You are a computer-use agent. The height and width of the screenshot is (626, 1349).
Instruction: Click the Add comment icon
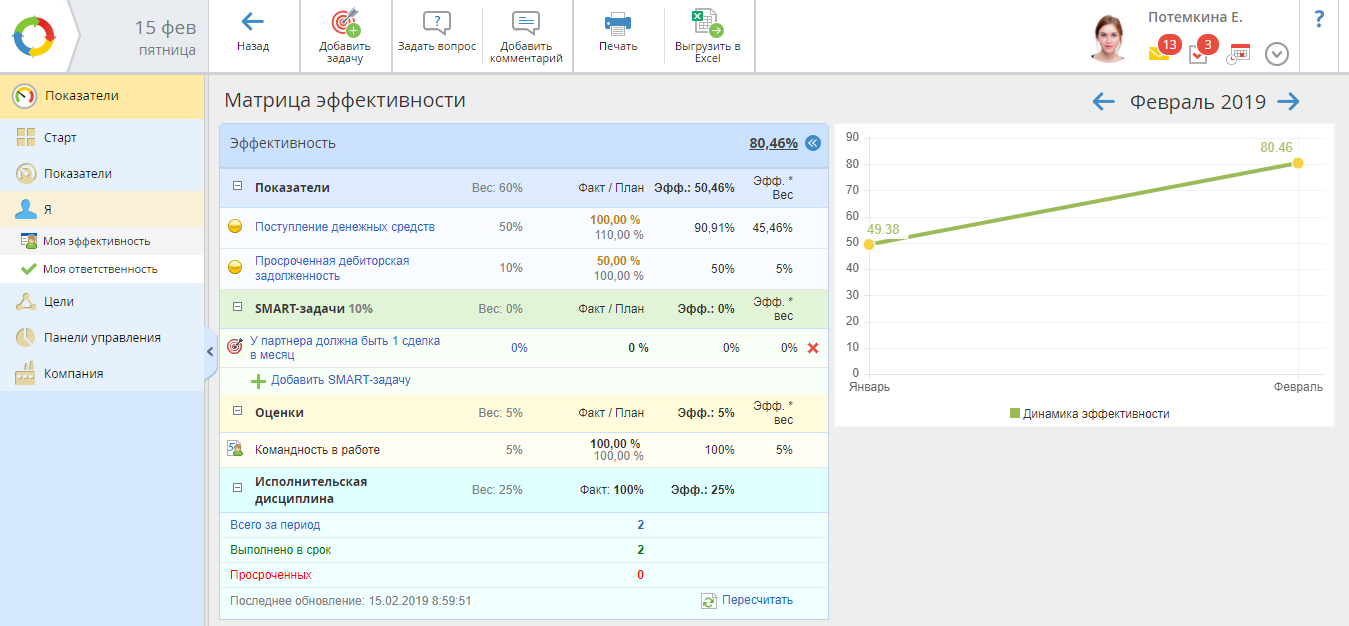pos(526,23)
